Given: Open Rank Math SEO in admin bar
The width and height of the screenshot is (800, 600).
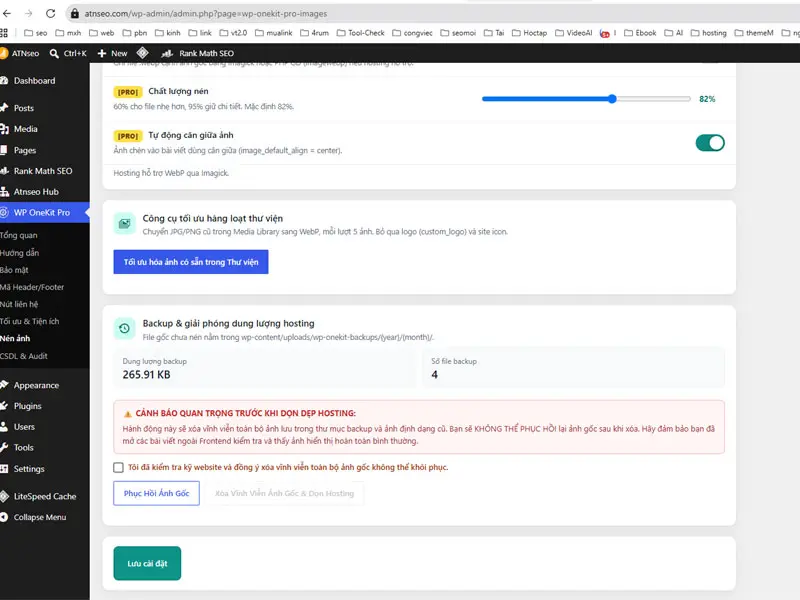Looking at the screenshot, I should tap(197, 53).
